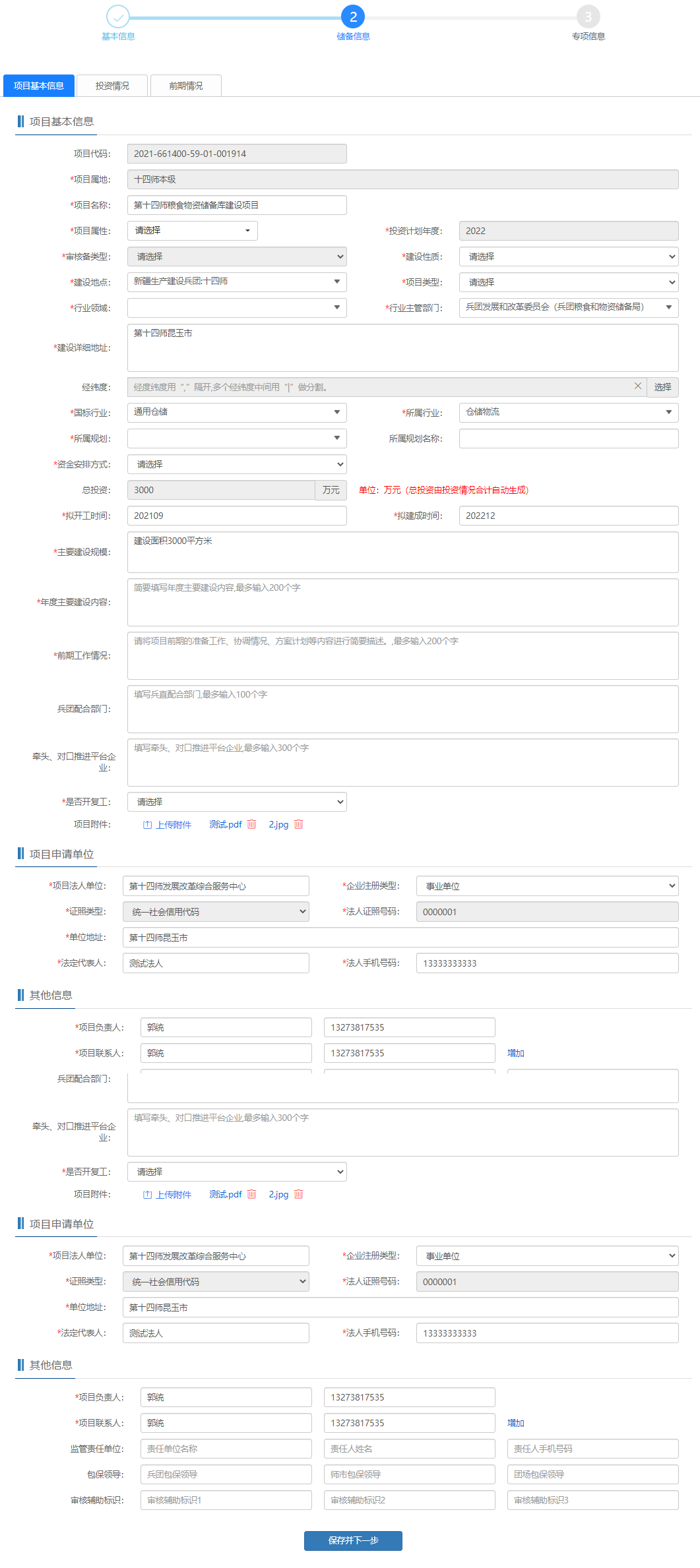Click the 基本信息 step checkmark circle
Viewport: 700px width, 1568px height.
click(x=118, y=16)
